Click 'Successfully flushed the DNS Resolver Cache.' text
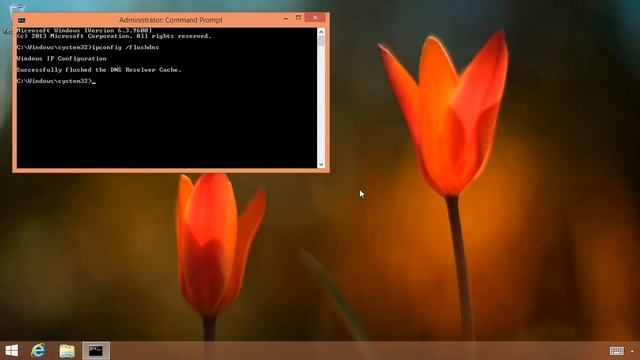 coord(99,70)
